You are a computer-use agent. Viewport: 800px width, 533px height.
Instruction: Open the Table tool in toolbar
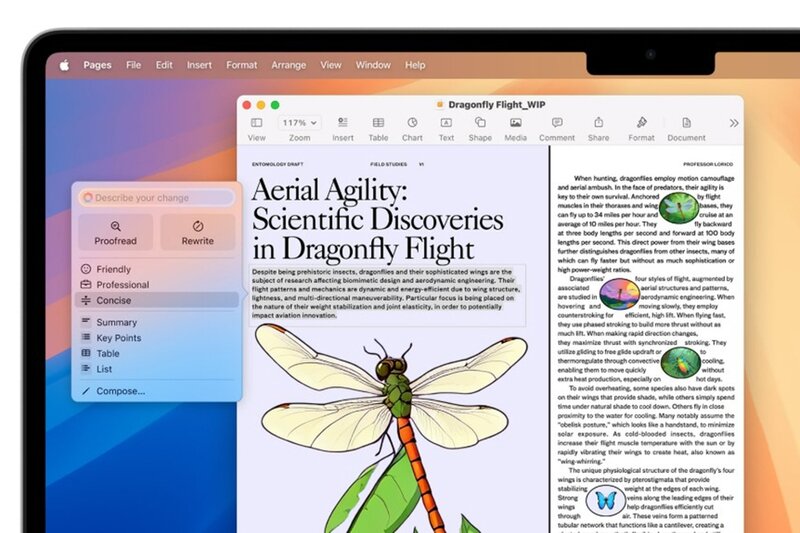[378, 123]
